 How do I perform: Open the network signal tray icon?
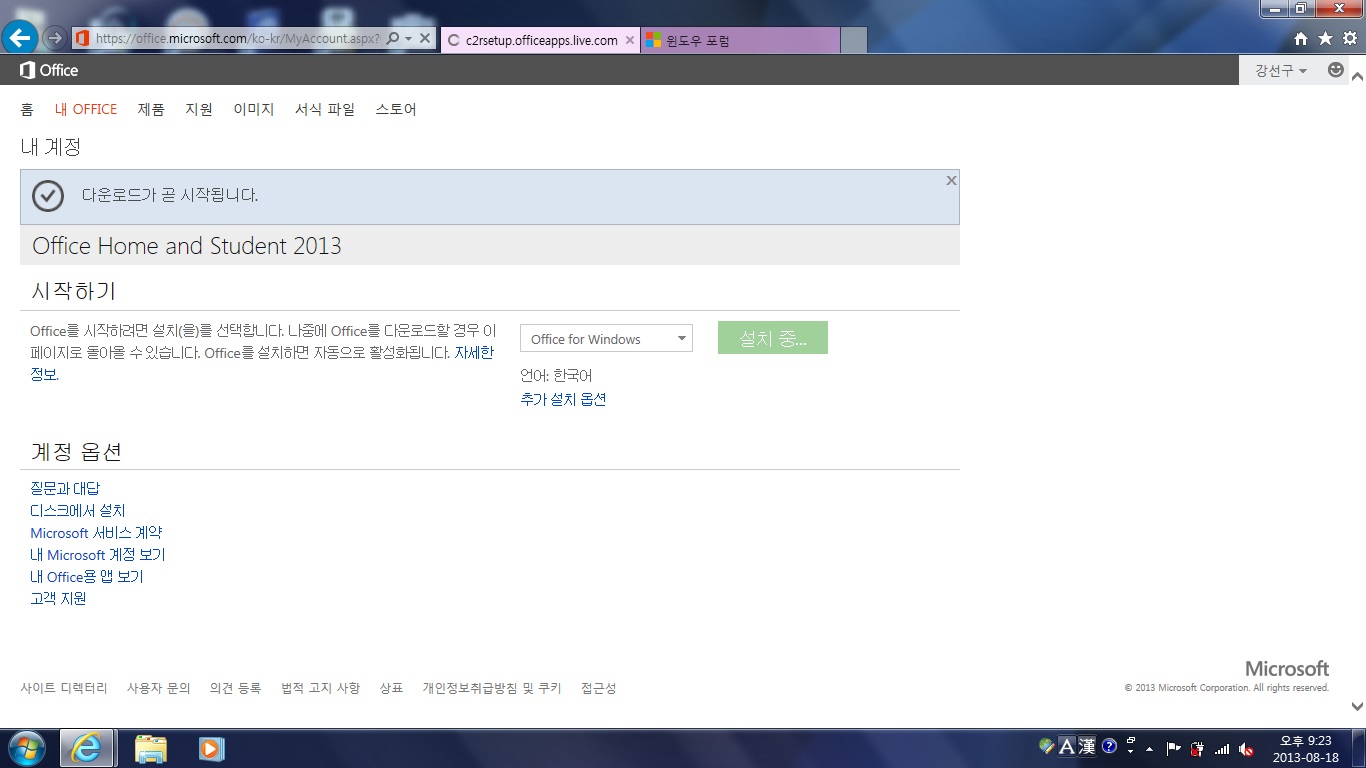click(x=1221, y=748)
